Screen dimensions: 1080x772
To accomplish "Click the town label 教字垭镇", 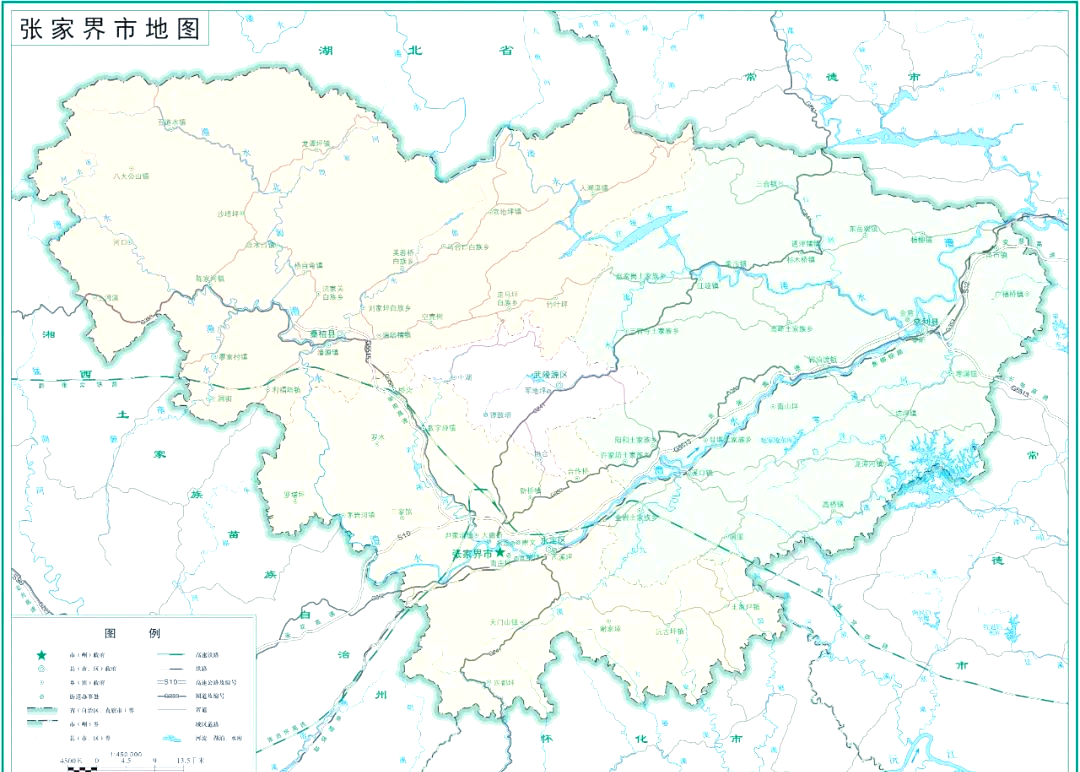I will (442, 428).
